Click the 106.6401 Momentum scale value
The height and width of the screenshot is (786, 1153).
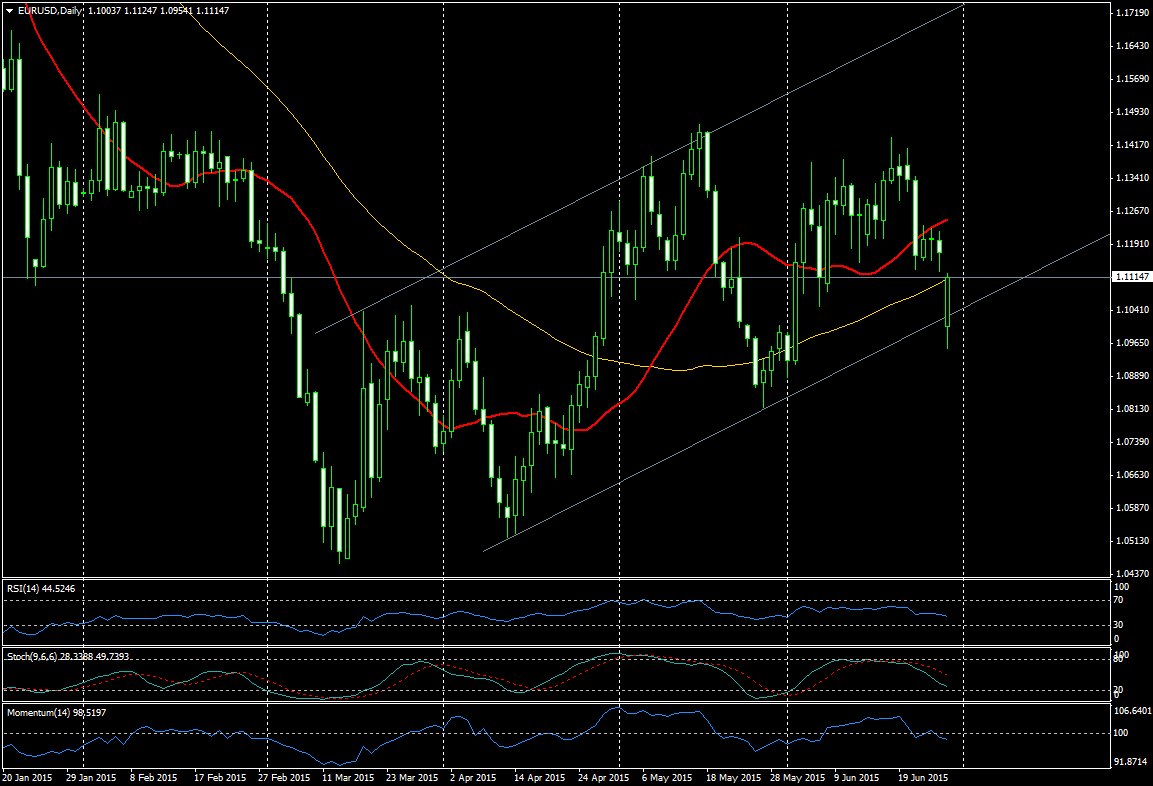pos(1132,711)
